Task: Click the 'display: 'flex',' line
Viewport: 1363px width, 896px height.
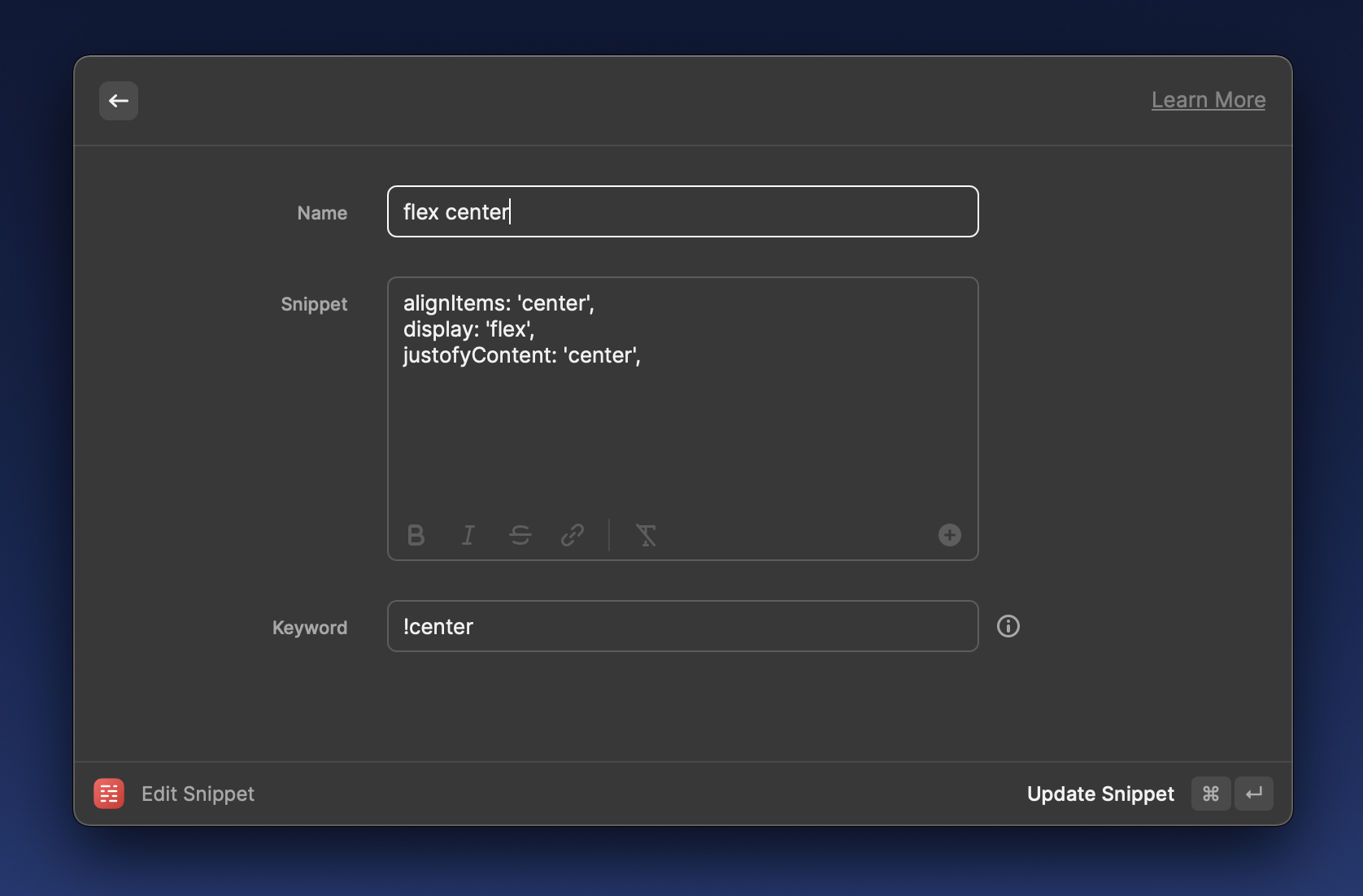Action: pos(469,329)
